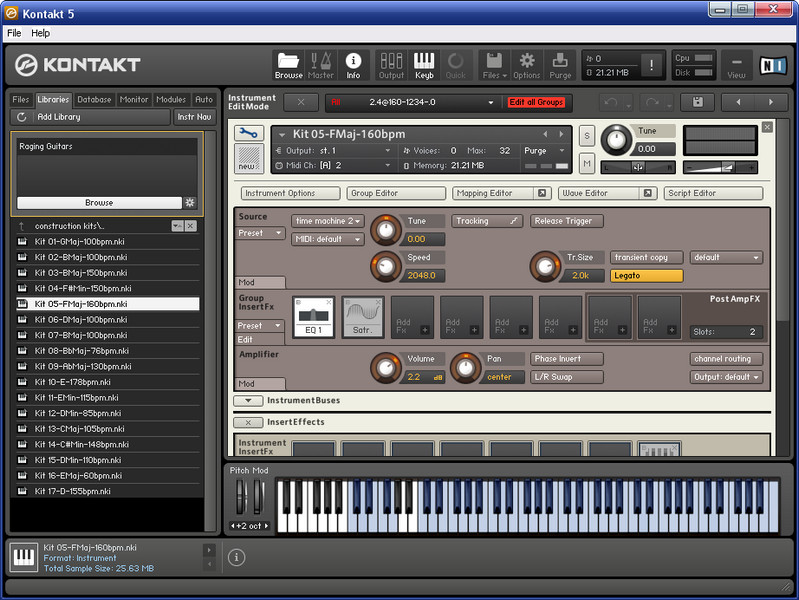Mute the instrument with M button
The height and width of the screenshot is (600, 799).
[587, 162]
